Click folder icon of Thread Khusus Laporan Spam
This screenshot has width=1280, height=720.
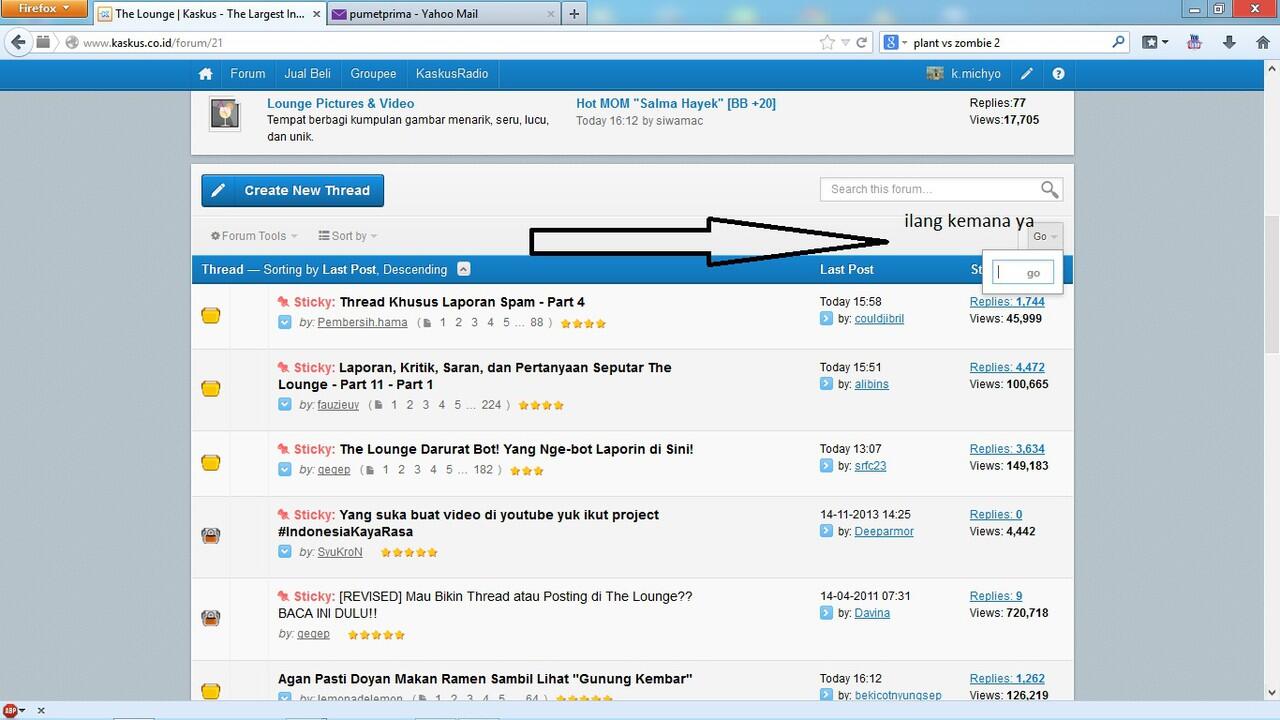(x=210, y=315)
